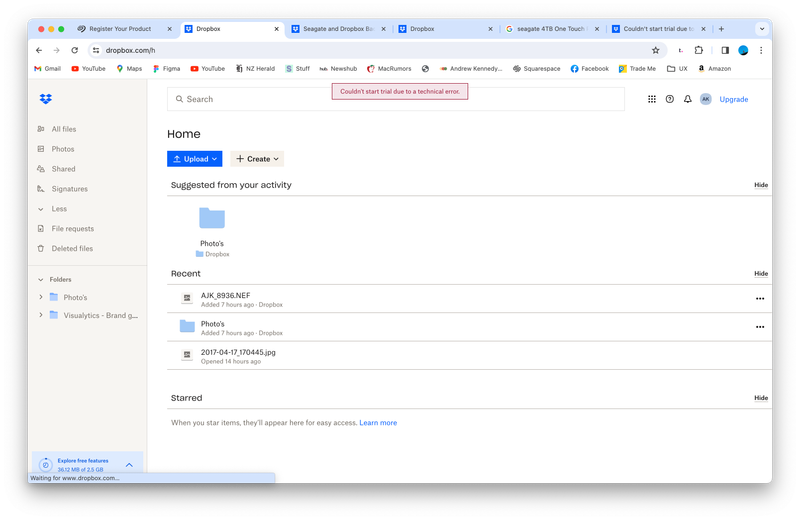This screenshot has width=800, height=520.
Task: Expand the Explore free features panel
Action: (x=129, y=464)
